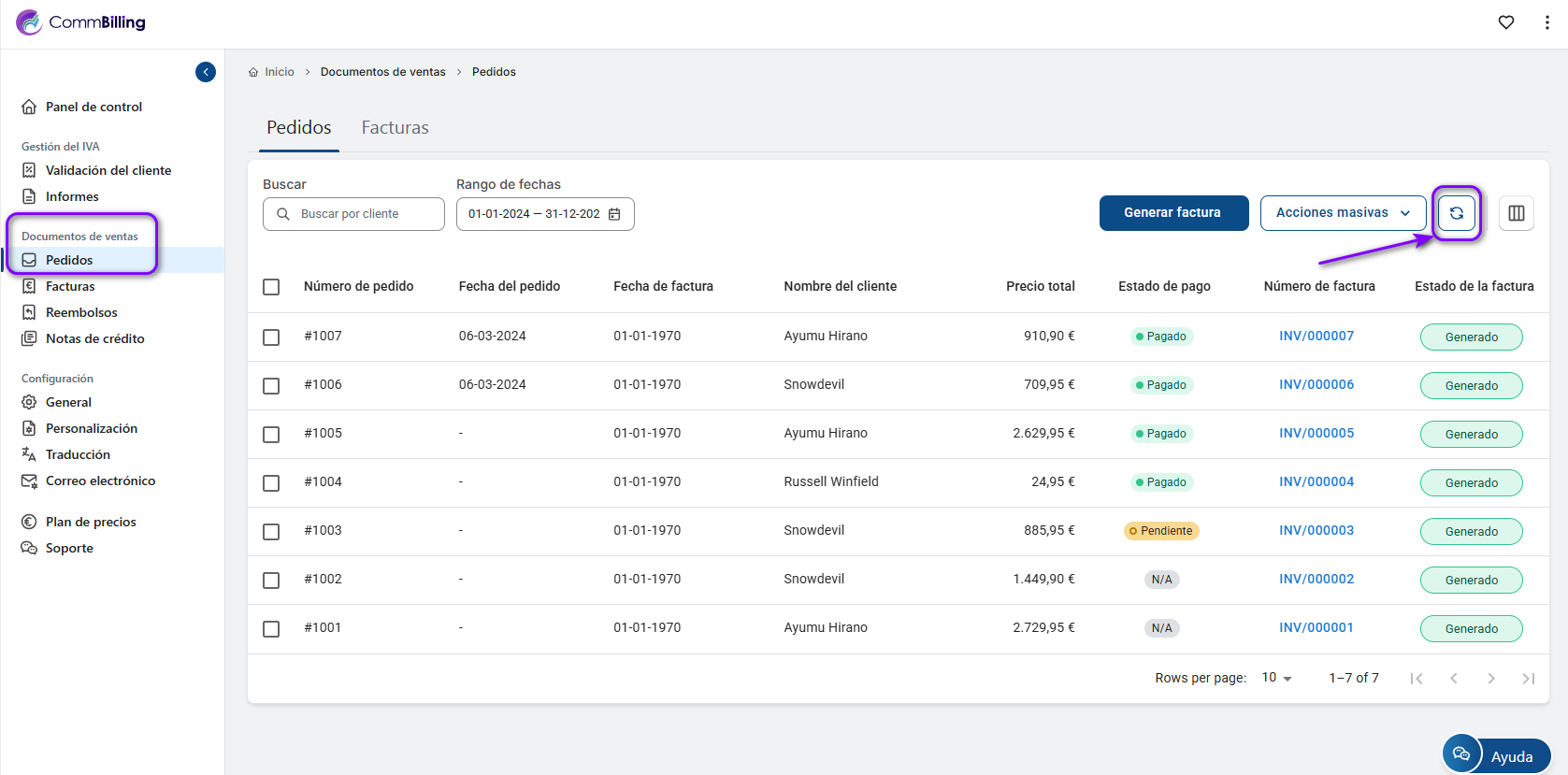Tick the checkbox for order #1003
1568x775 pixels.
(x=271, y=531)
